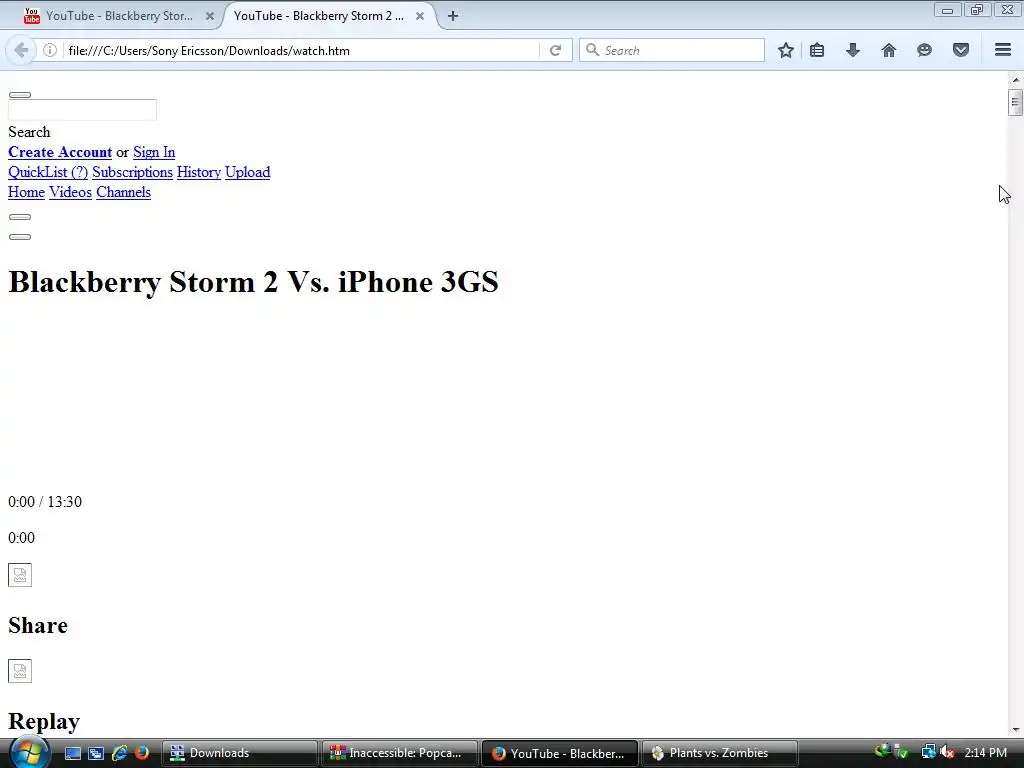Save page to Pocket icon

pyautogui.click(x=961, y=50)
